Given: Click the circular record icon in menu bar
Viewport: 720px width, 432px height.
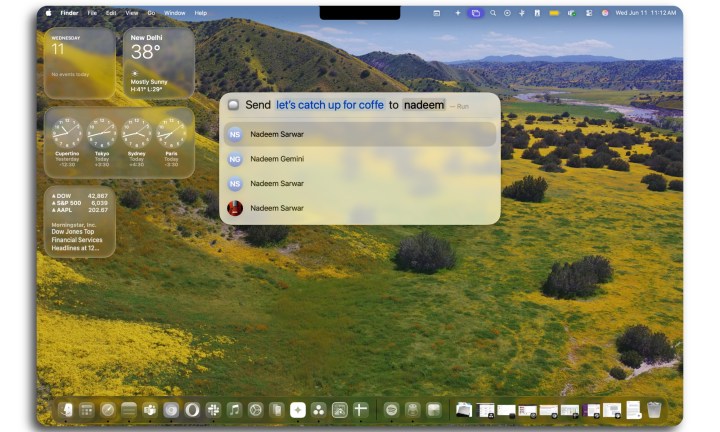Looking at the screenshot, I should 507,13.
